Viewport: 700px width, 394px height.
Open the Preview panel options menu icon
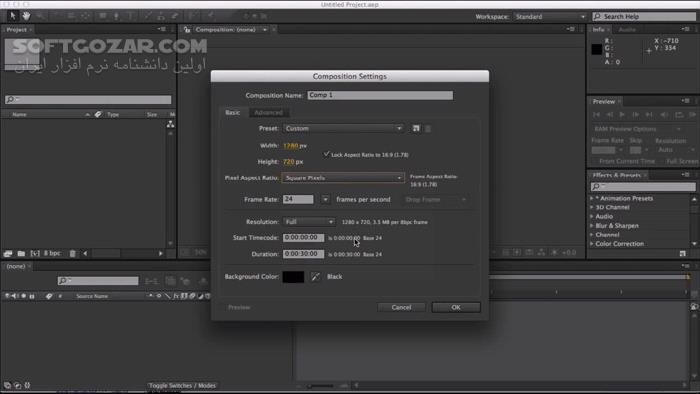[x=686, y=101]
